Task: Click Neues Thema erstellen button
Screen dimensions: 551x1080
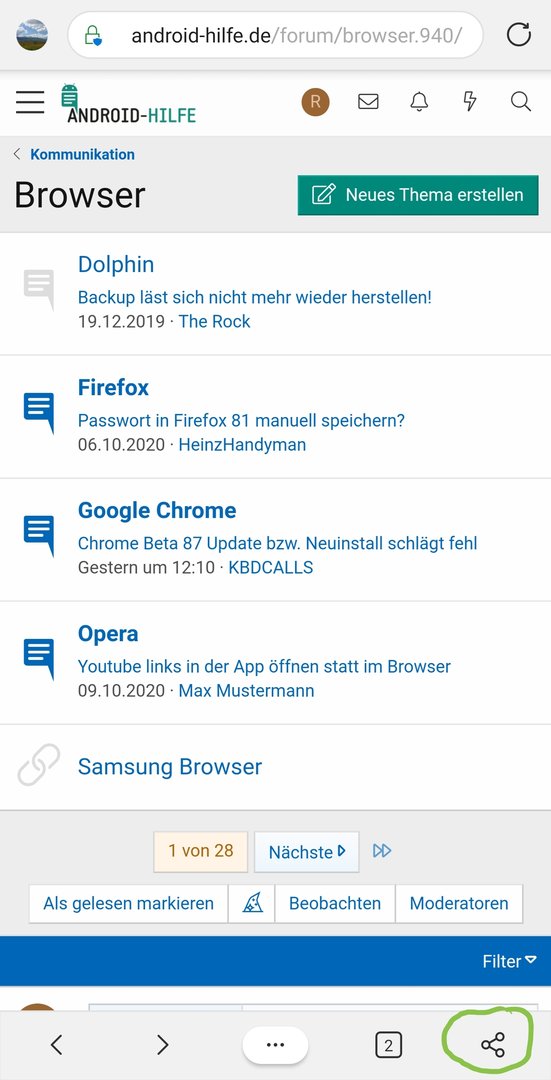Action: [419, 194]
